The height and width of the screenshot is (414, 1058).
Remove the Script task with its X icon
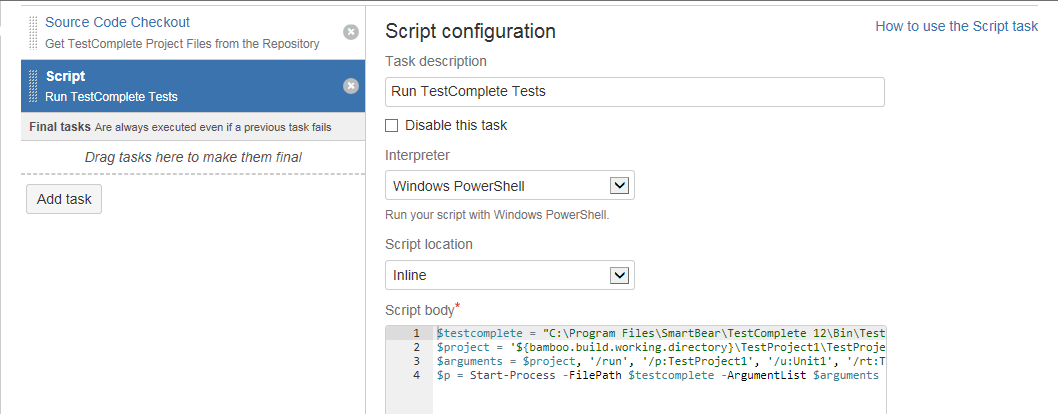coord(351,86)
